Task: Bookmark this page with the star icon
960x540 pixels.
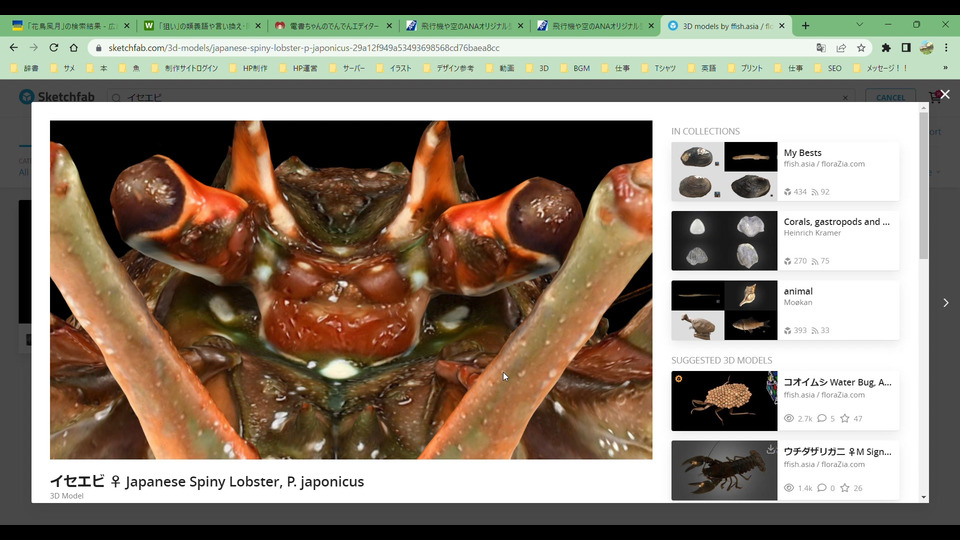Action: (861, 47)
